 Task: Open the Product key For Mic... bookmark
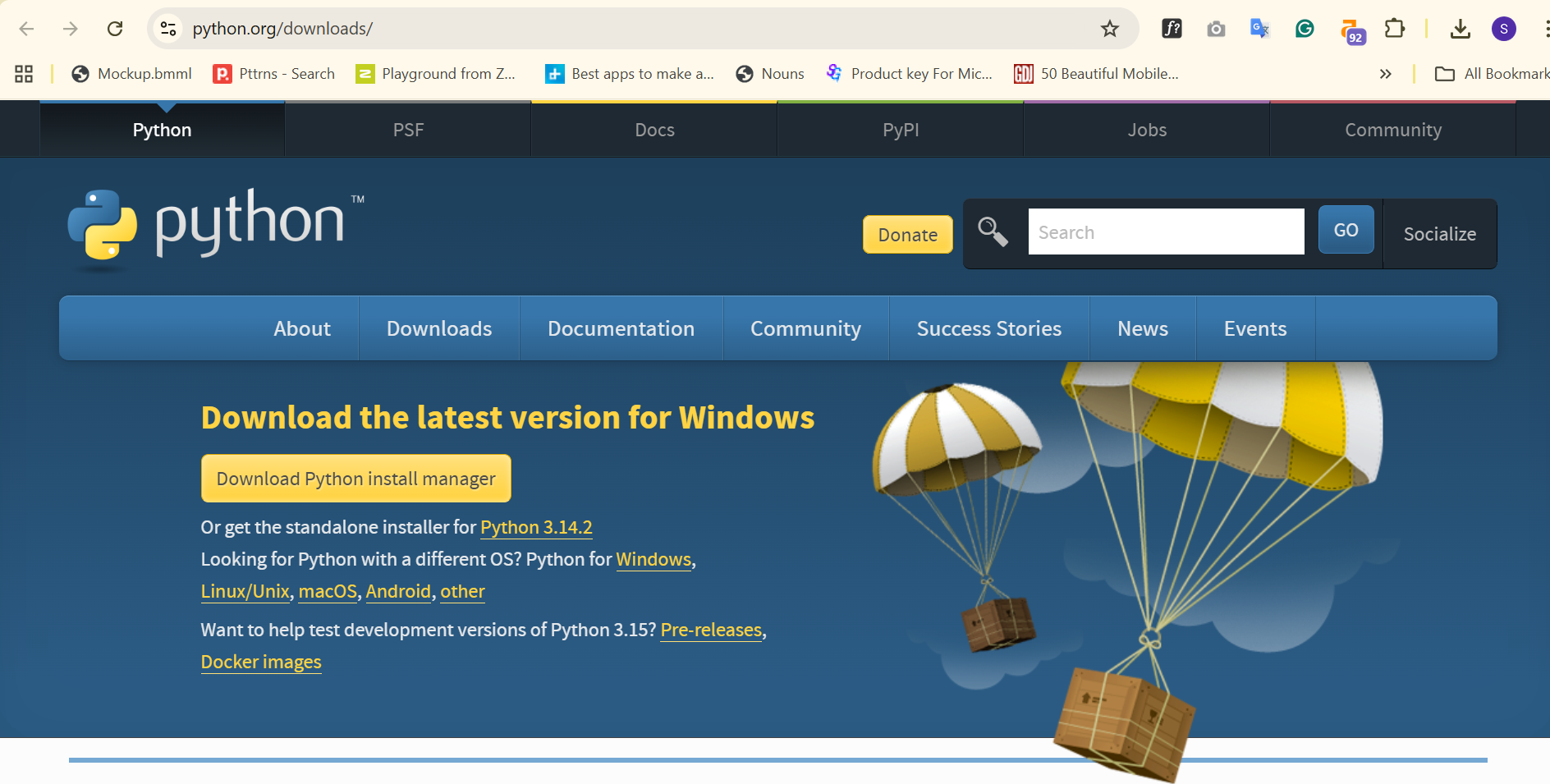tap(909, 74)
